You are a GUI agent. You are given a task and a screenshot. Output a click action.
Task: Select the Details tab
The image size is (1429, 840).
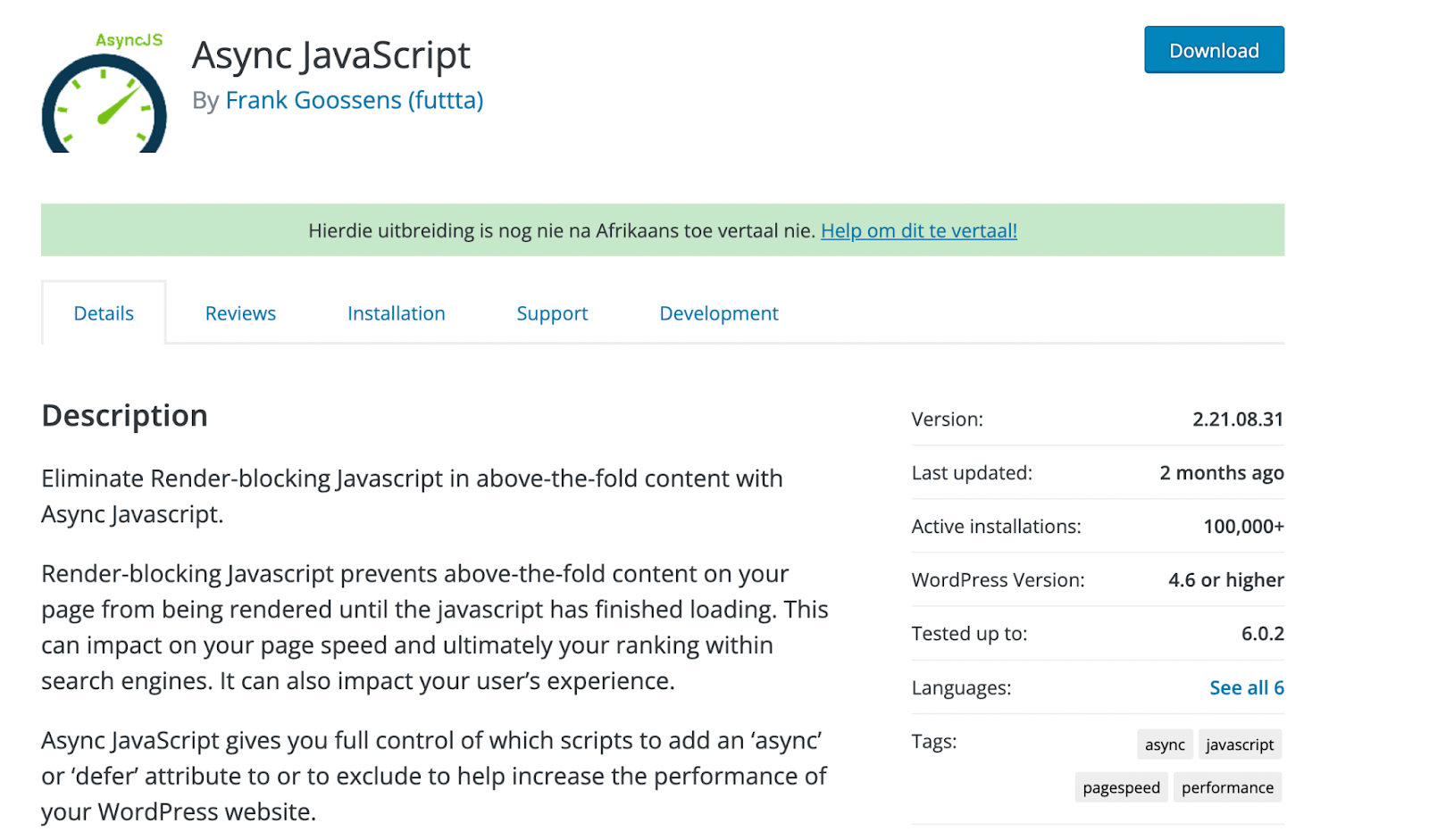coord(104,313)
